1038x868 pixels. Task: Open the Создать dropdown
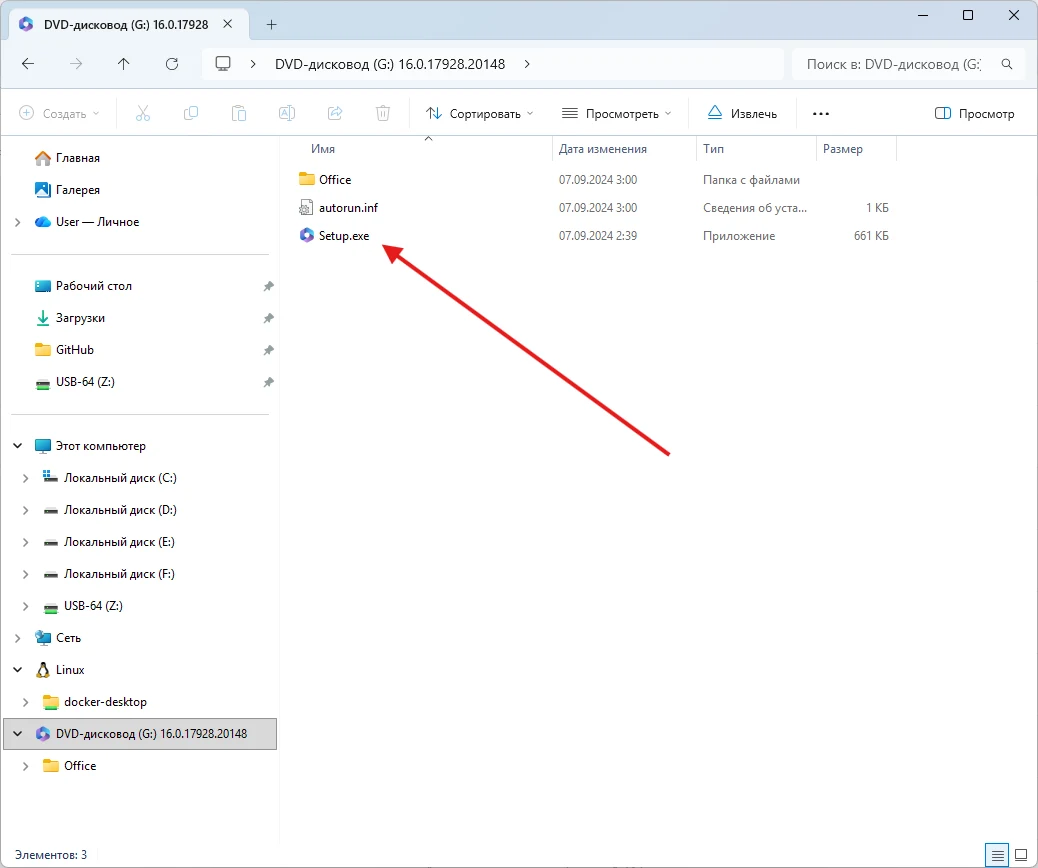click(x=60, y=113)
